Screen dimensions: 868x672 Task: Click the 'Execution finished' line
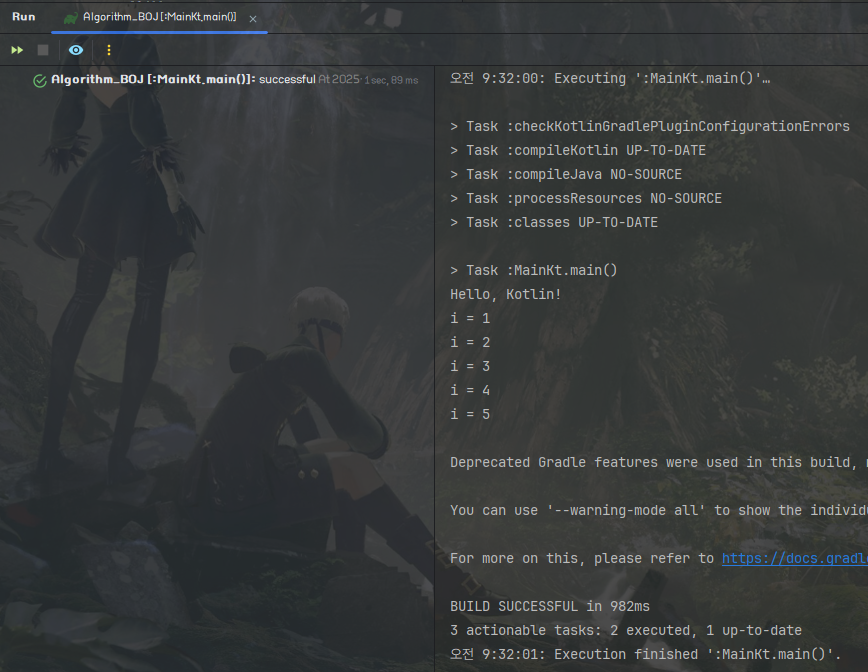[645, 655]
